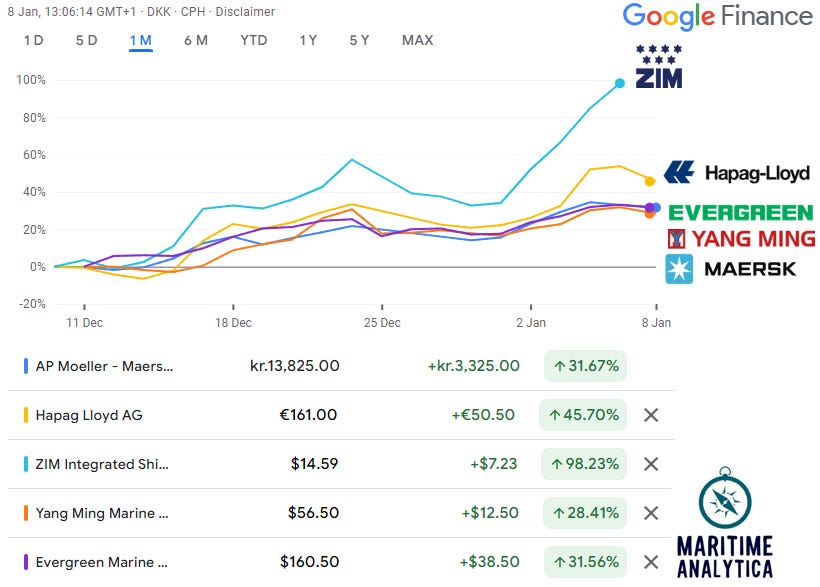Click the Maersk star logo icon
This screenshot has height=587, width=820.
point(679,269)
